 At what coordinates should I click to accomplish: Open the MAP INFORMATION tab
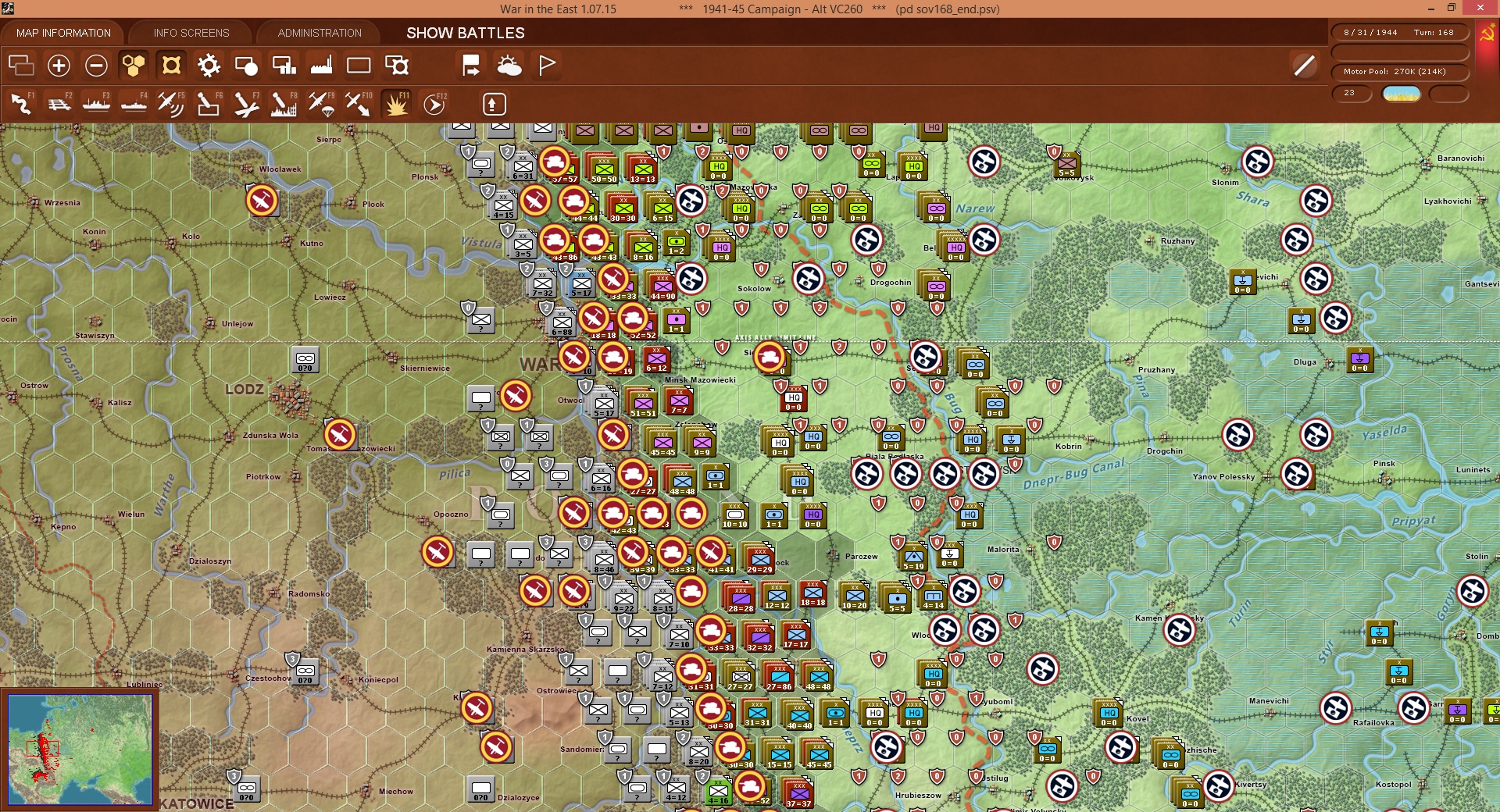(x=63, y=33)
